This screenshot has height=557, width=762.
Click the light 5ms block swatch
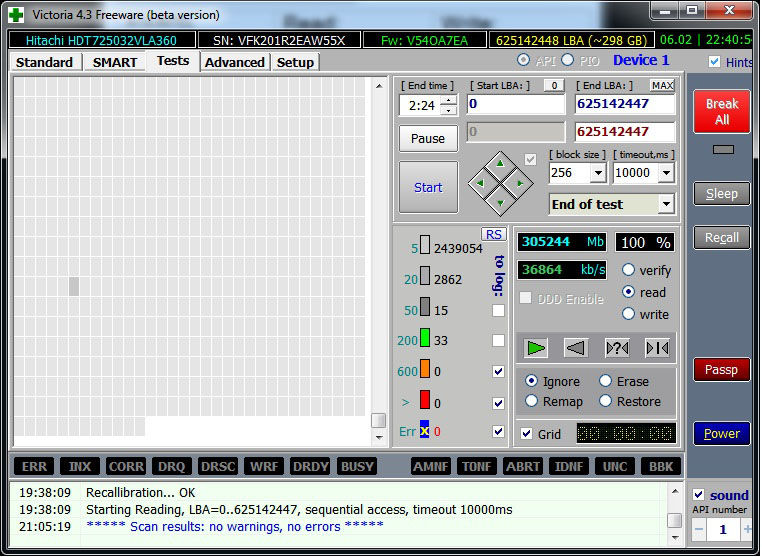(x=425, y=244)
